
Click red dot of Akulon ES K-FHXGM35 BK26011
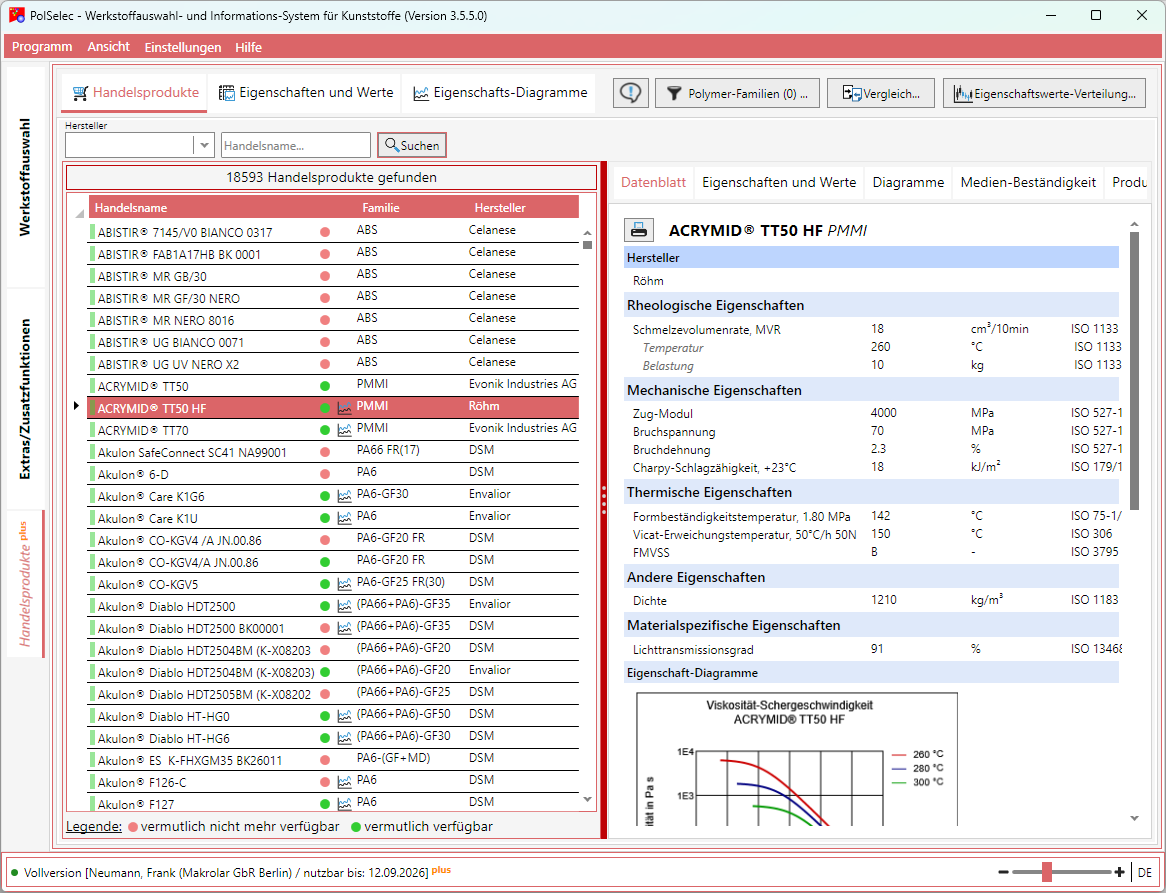(x=325, y=760)
